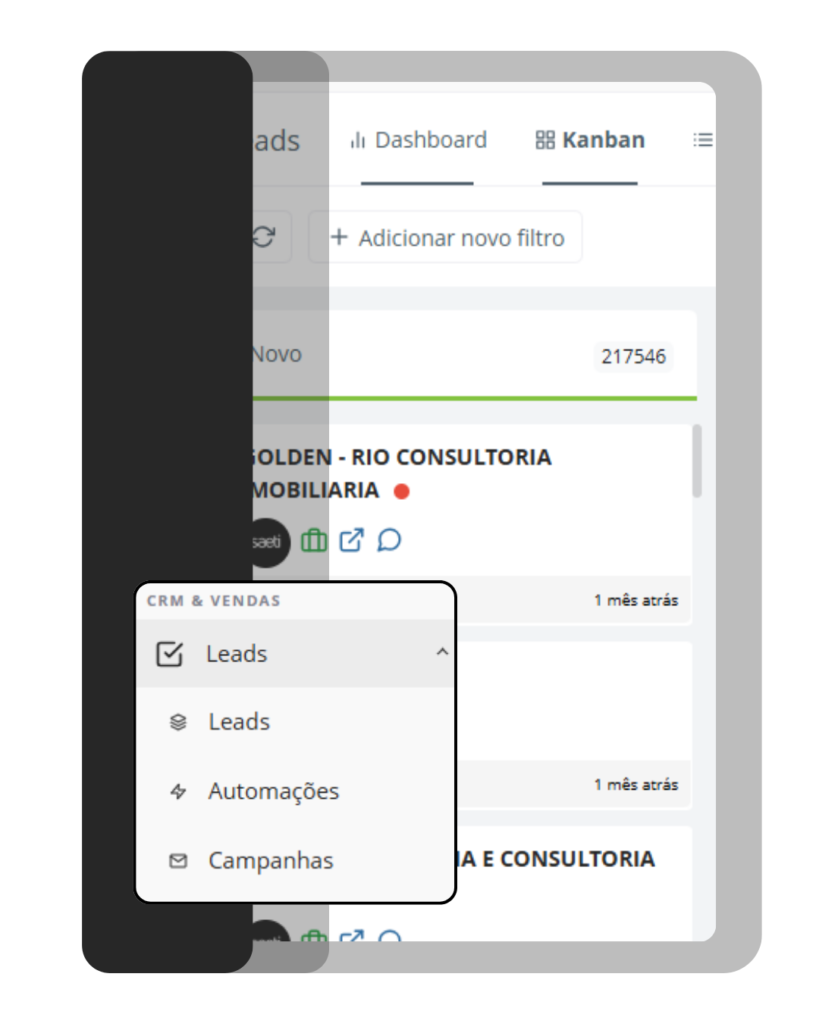Screen dimensions: 819x1024
Task: Click the checkbox icon next to Leads
Action: 169,654
